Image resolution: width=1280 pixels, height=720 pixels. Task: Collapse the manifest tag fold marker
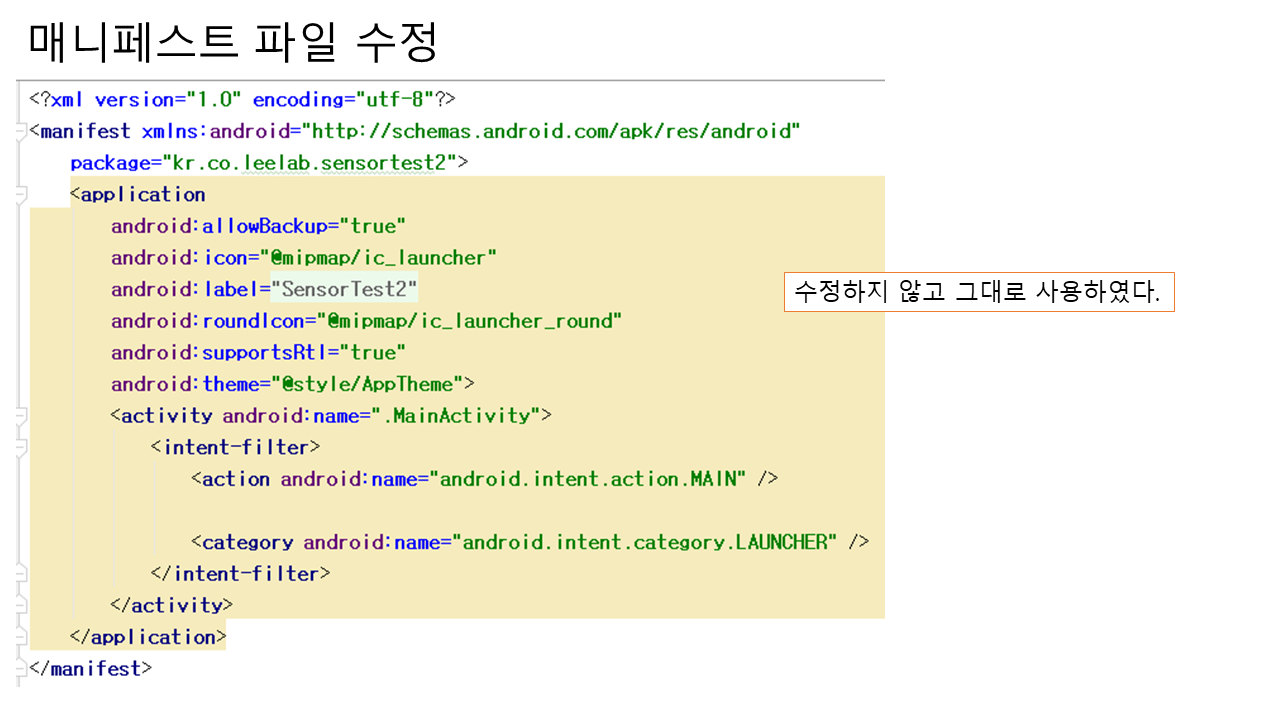point(21,131)
